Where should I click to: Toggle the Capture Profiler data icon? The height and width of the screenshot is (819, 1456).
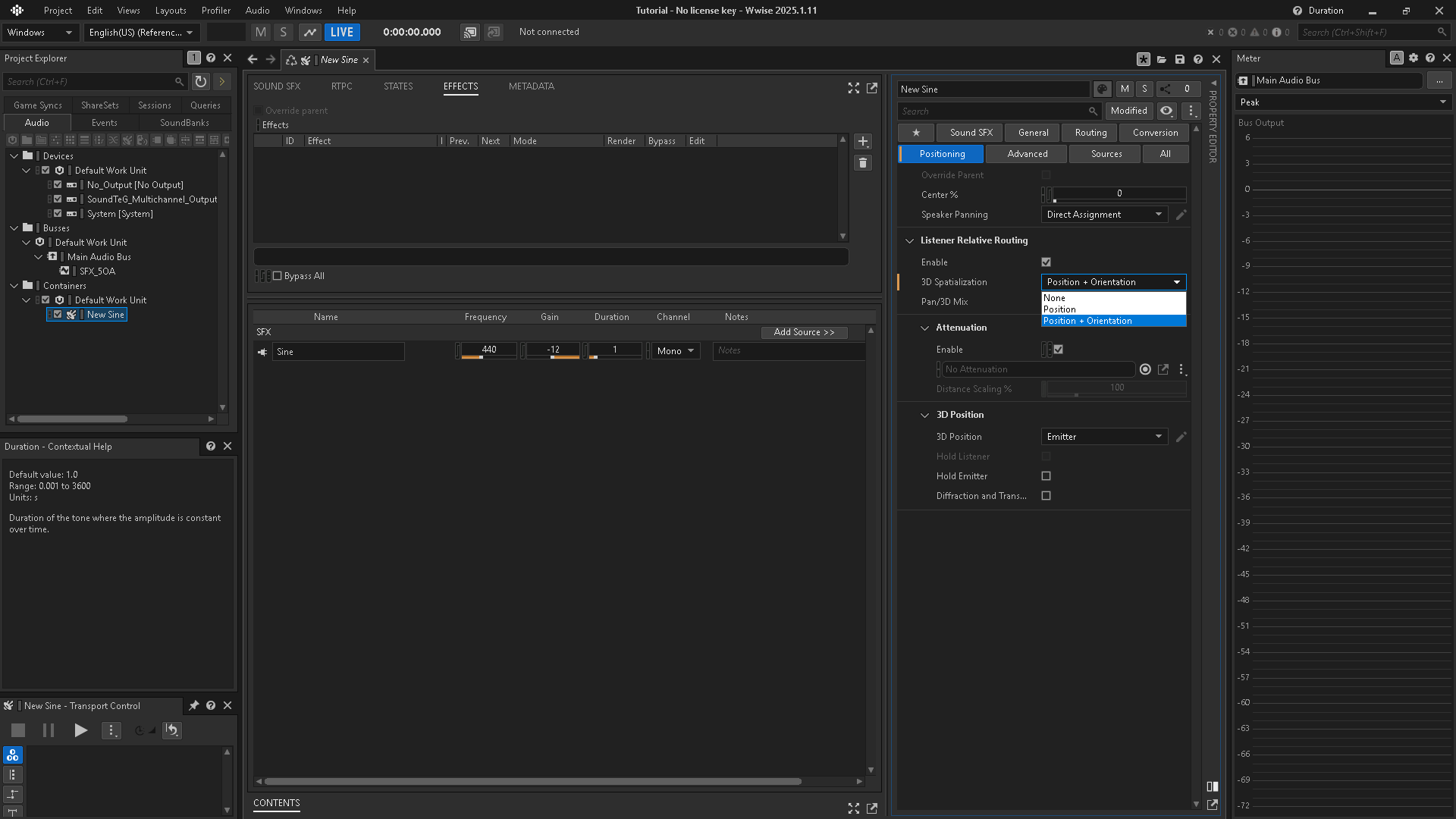[x=310, y=32]
